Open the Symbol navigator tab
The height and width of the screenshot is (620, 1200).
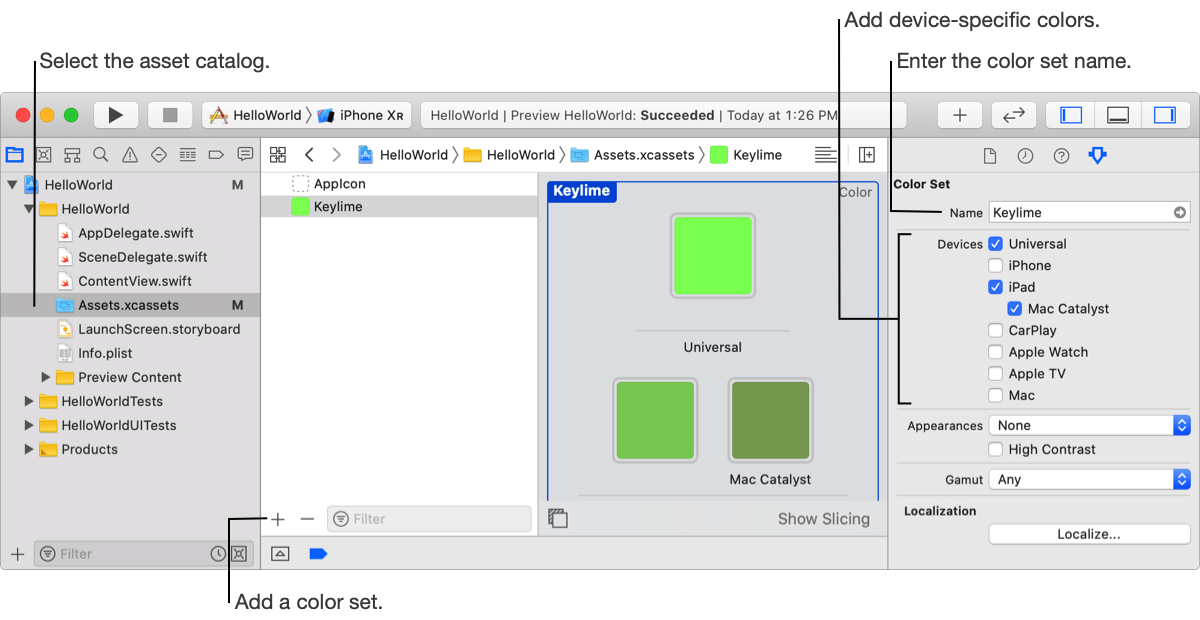click(x=72, y=155)
